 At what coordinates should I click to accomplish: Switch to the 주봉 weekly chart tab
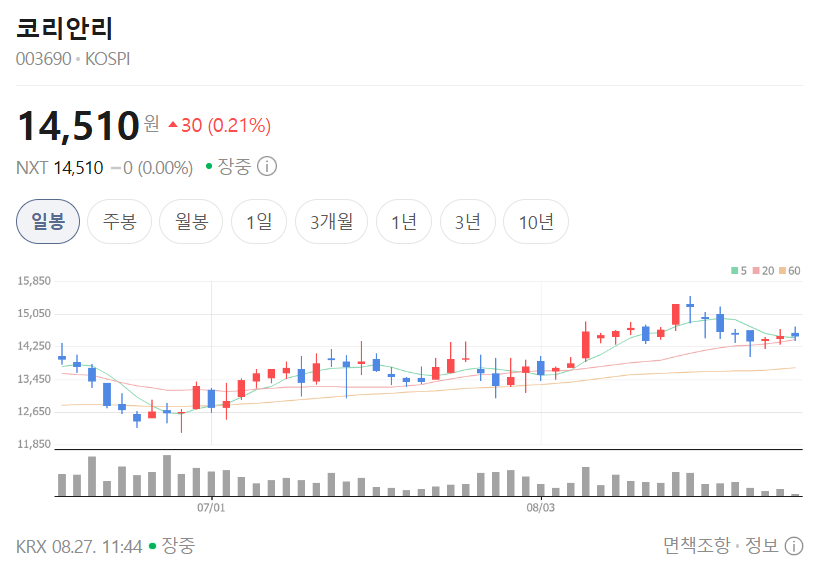click(120, 221)
